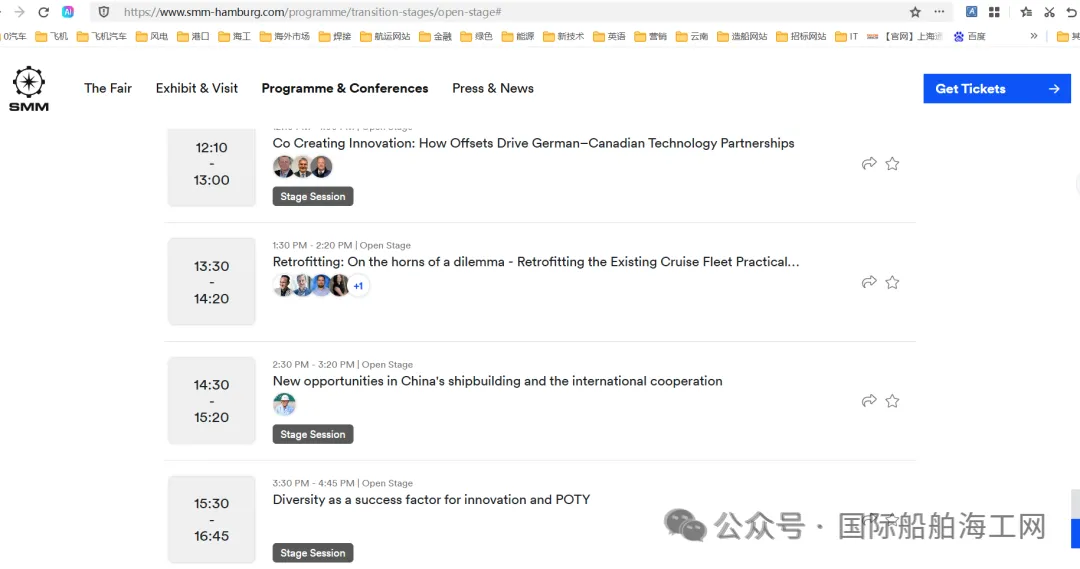Screen dimensions: 1080x569
Task: Open the Exhibit & Visit menu
Action: pyautogui.click(x=196, y=88)
